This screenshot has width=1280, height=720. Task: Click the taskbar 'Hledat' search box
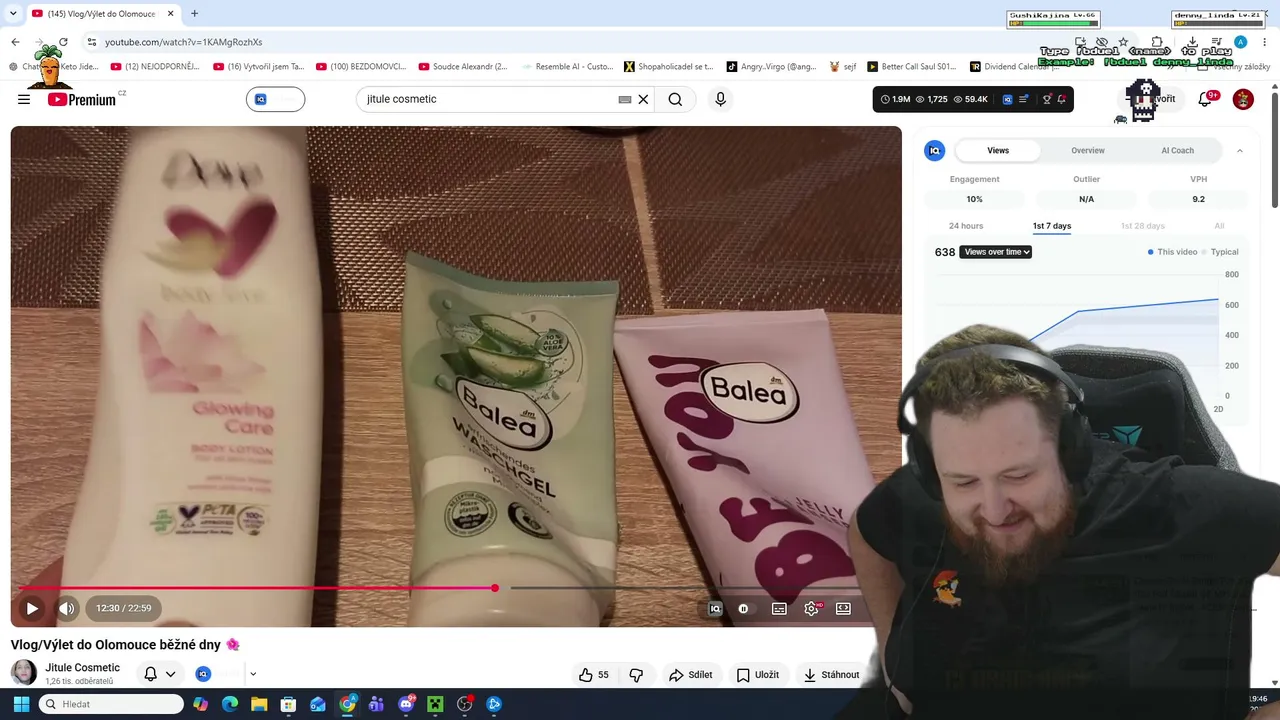click(111, 704)
